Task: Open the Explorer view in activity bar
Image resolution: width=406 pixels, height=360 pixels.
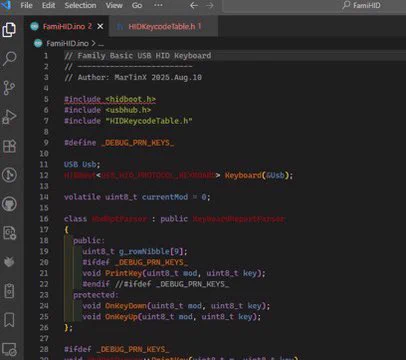Action: point(9,30)
